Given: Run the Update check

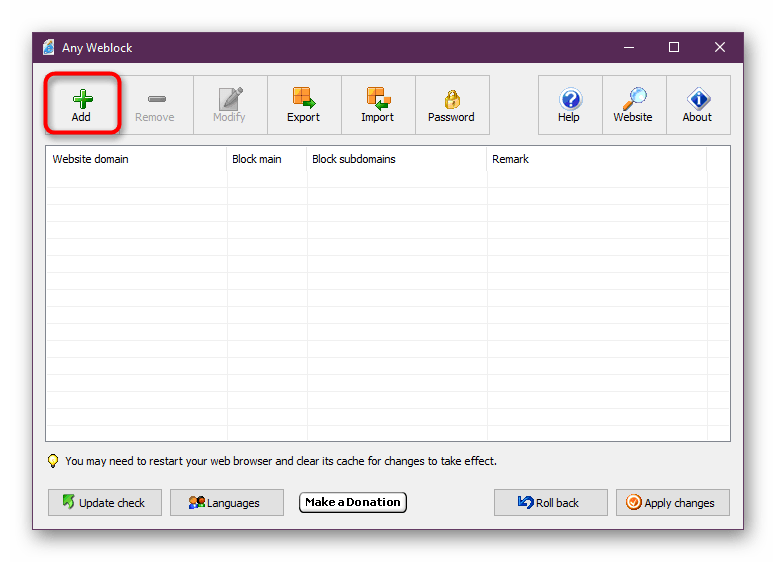Looking at the screenshot, I should click(x=104, y=502).
